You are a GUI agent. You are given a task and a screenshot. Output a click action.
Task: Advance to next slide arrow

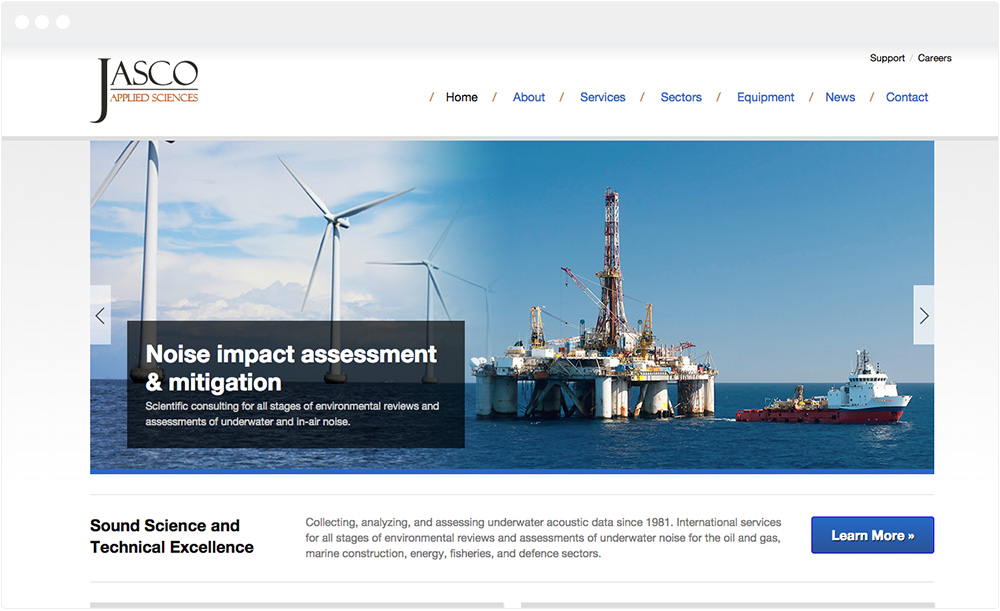(x=923, y=315)
